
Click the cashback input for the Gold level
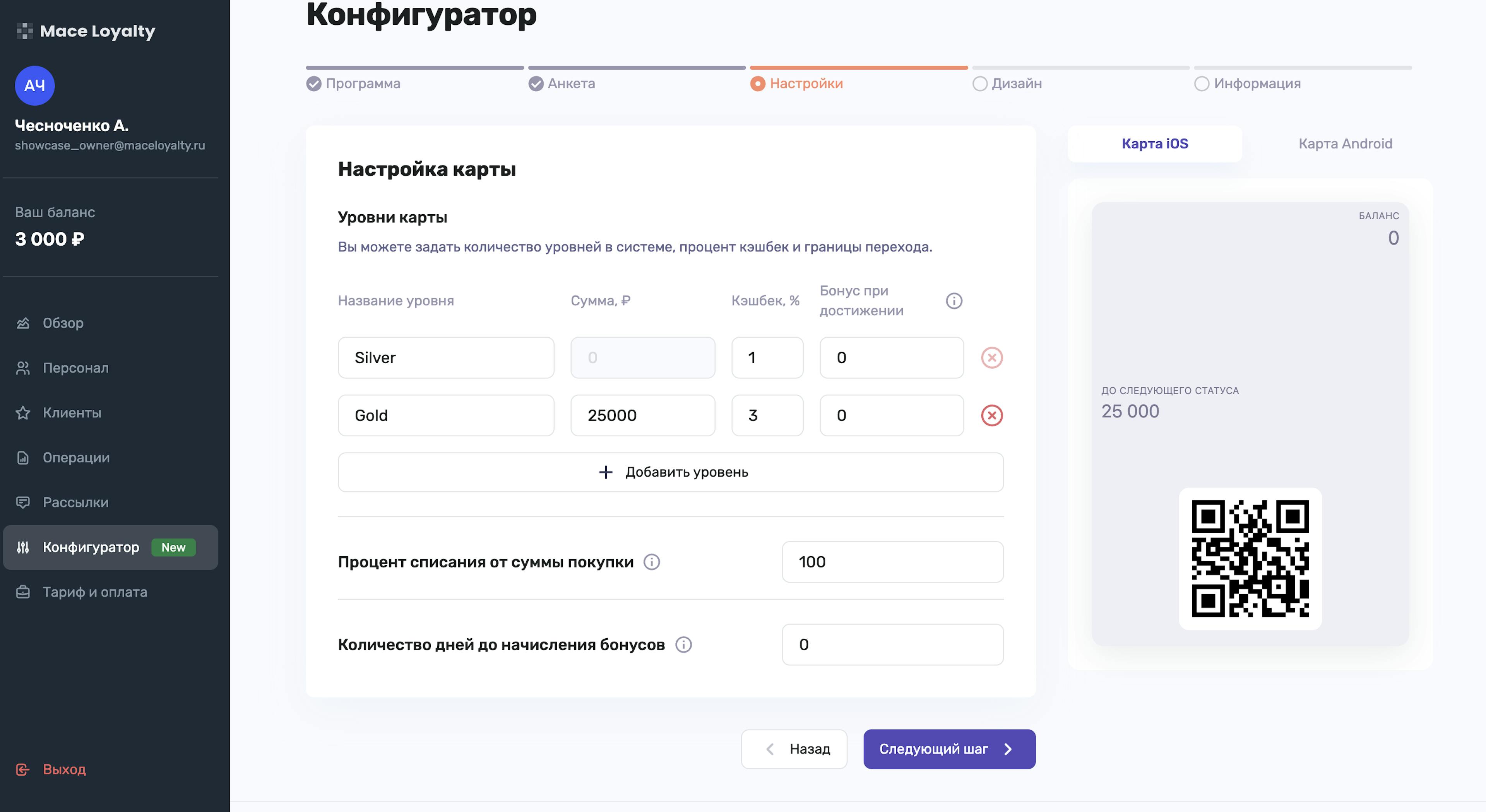767,415
